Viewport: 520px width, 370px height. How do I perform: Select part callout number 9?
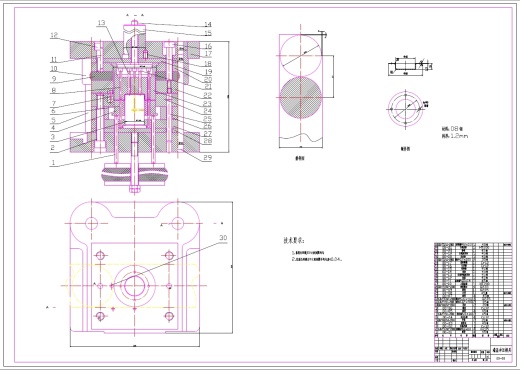[54, 79]
